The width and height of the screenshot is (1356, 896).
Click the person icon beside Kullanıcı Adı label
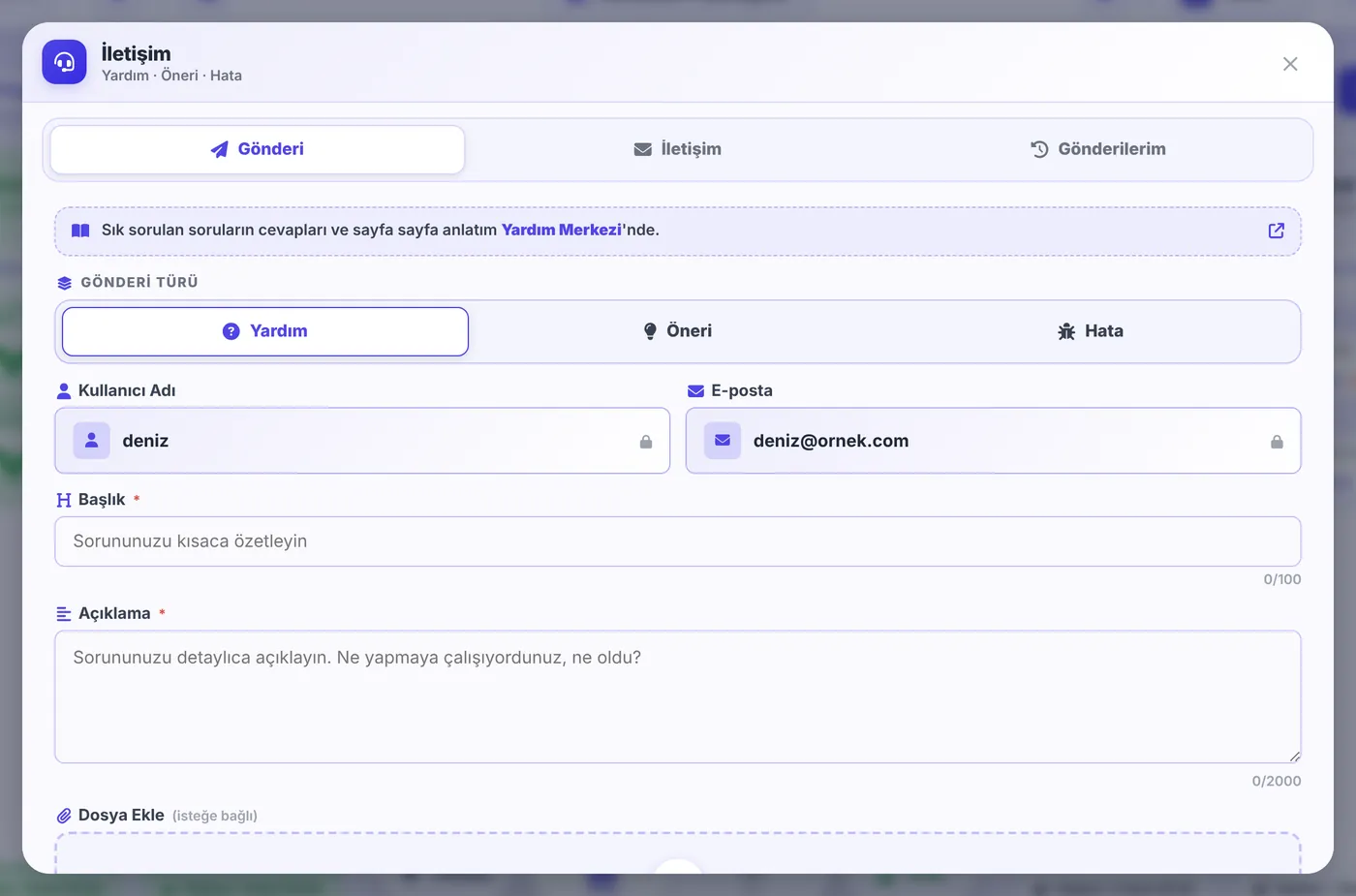(64, 391)
